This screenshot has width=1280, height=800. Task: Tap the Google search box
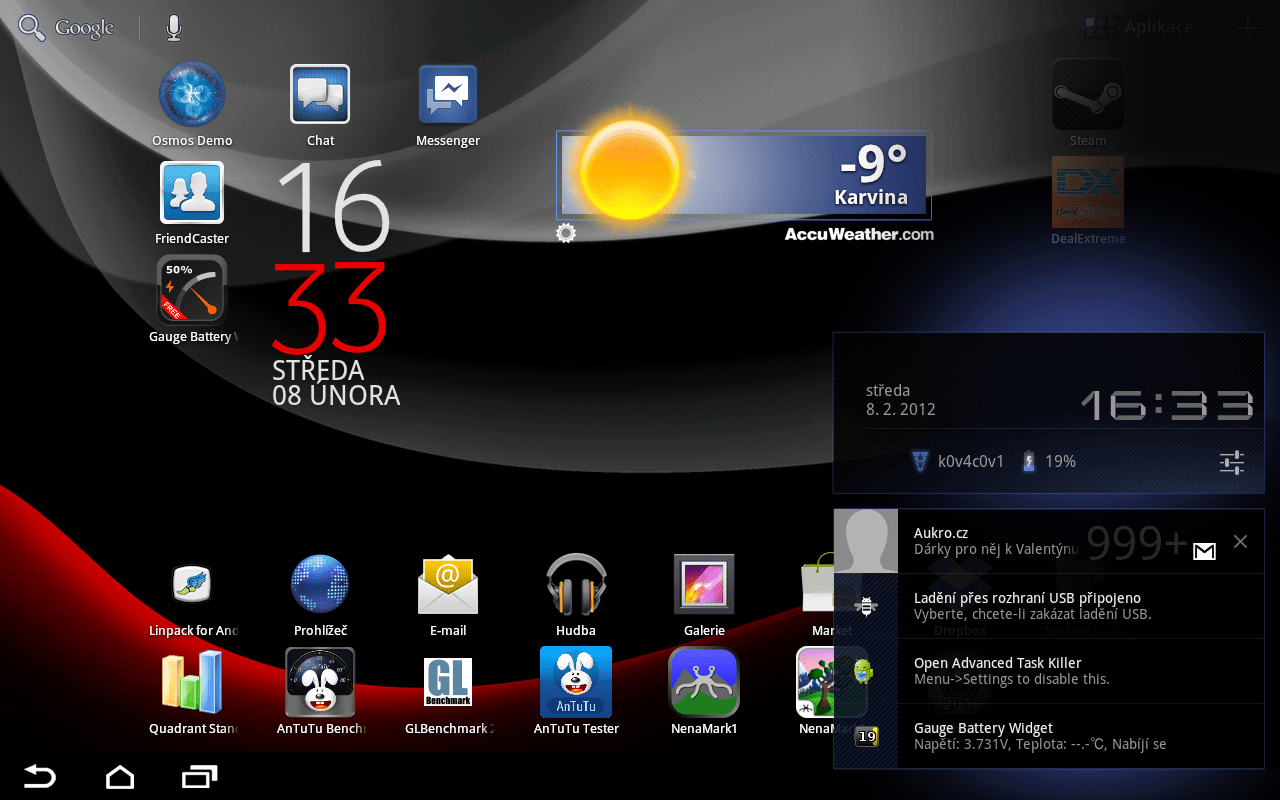point(67,28)
